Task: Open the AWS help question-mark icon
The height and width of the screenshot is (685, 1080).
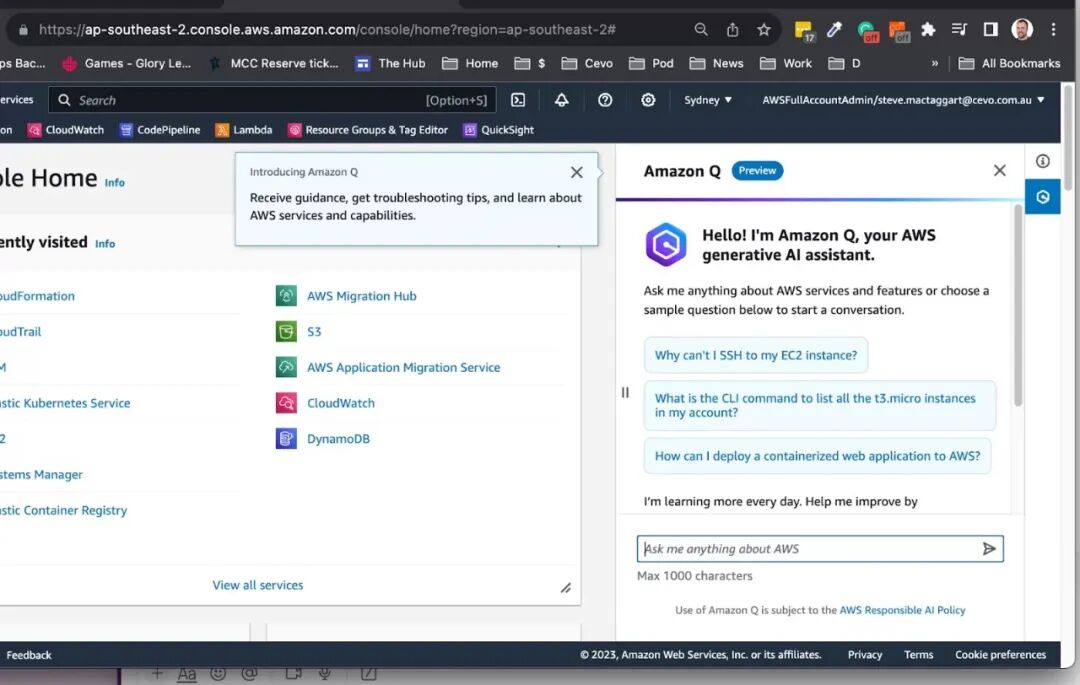Action: (x=605, y=100)
